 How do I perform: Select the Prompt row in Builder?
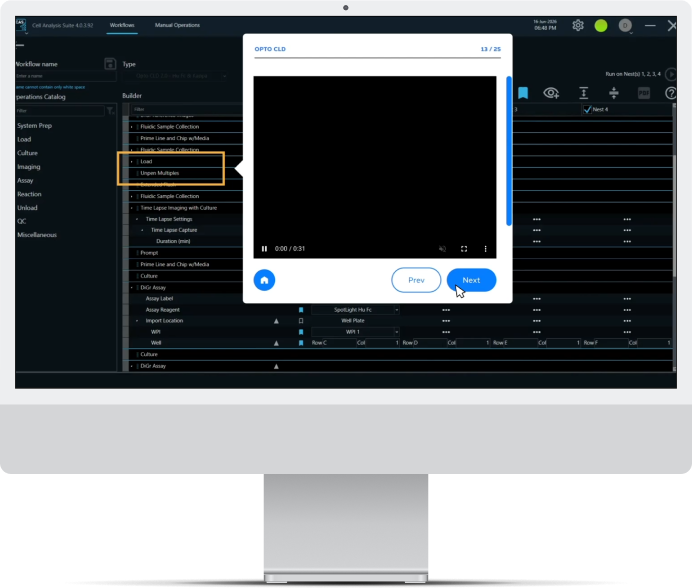(x=149, y=253)
